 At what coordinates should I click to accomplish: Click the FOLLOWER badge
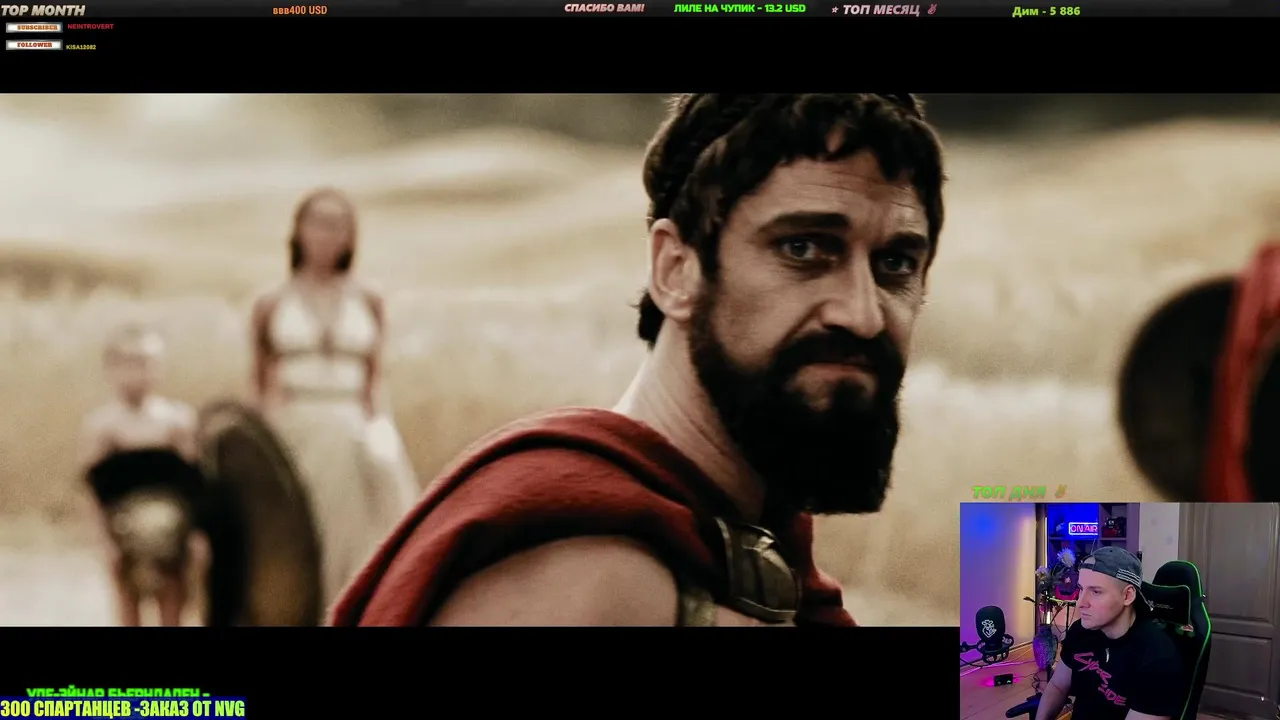[x=33, y=45]
